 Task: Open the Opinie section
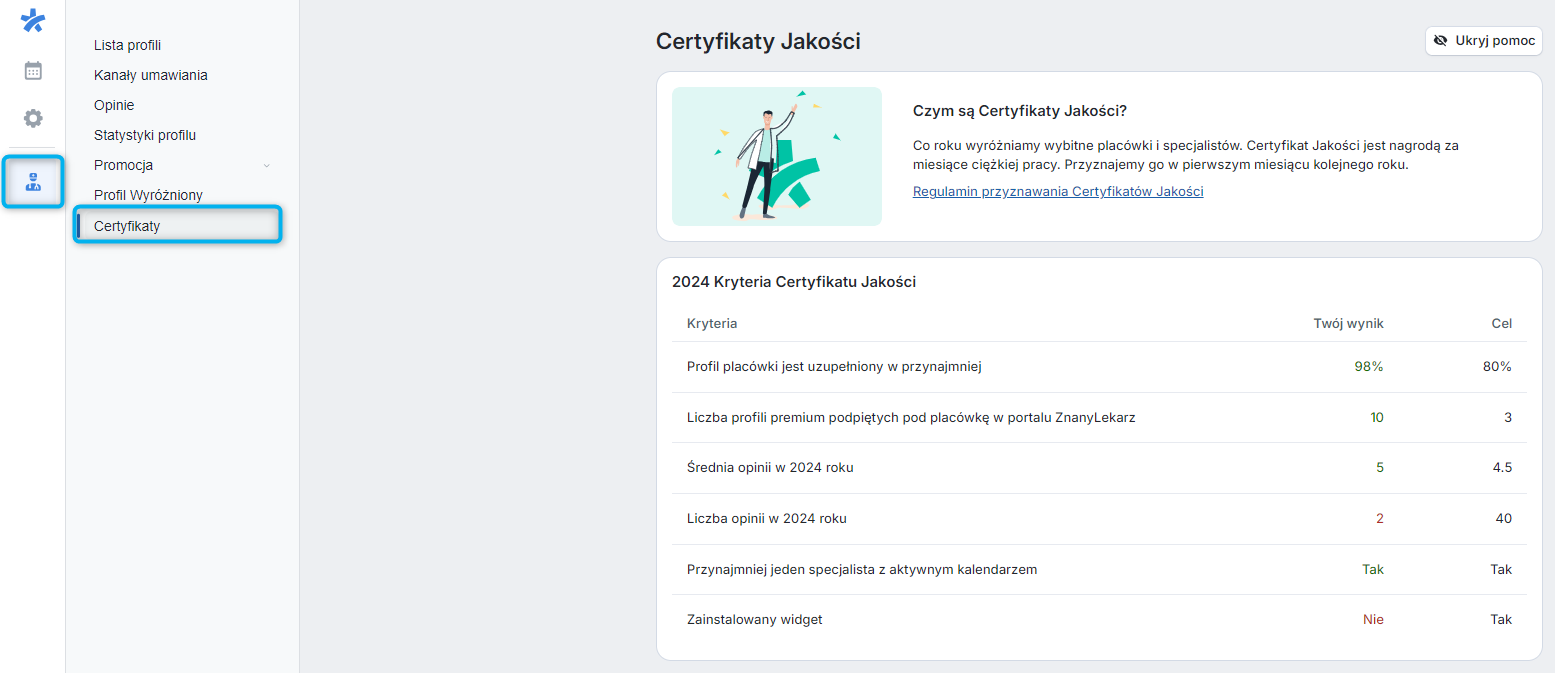tap(113, 105)
